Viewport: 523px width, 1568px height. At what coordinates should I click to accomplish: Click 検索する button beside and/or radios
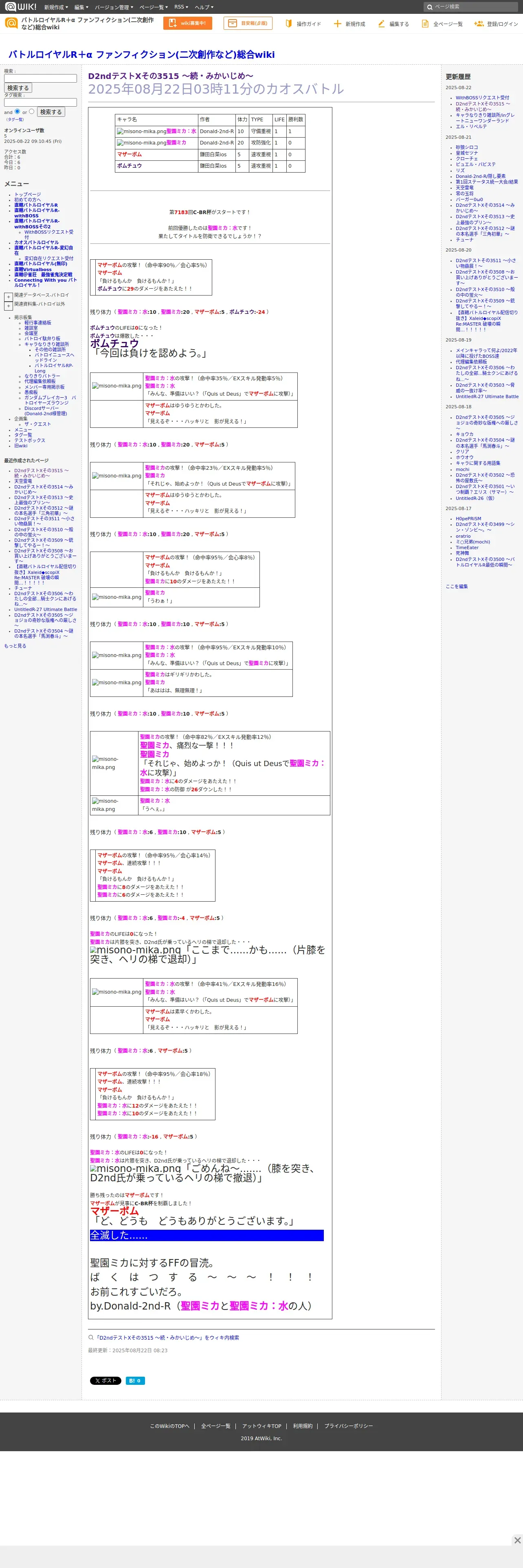pos(51,112)
